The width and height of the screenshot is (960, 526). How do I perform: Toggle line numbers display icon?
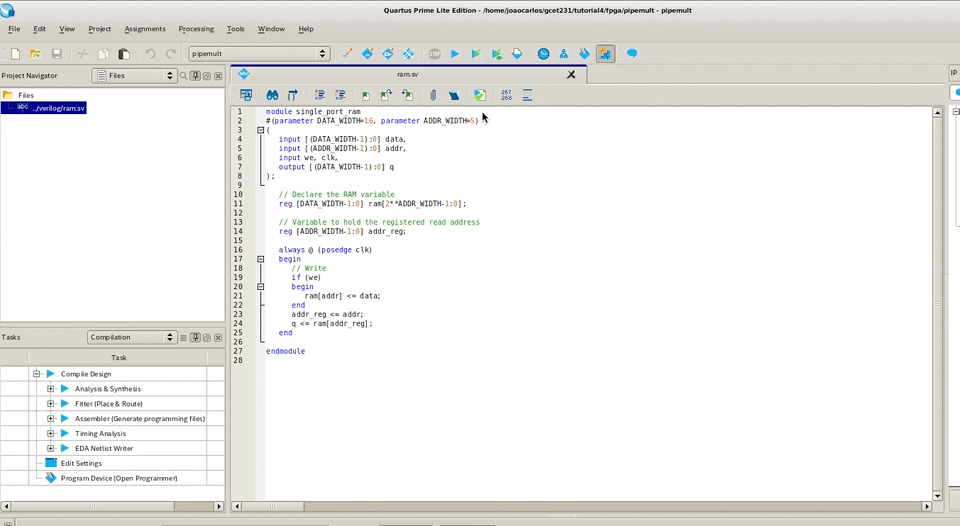tap(506, 95)
